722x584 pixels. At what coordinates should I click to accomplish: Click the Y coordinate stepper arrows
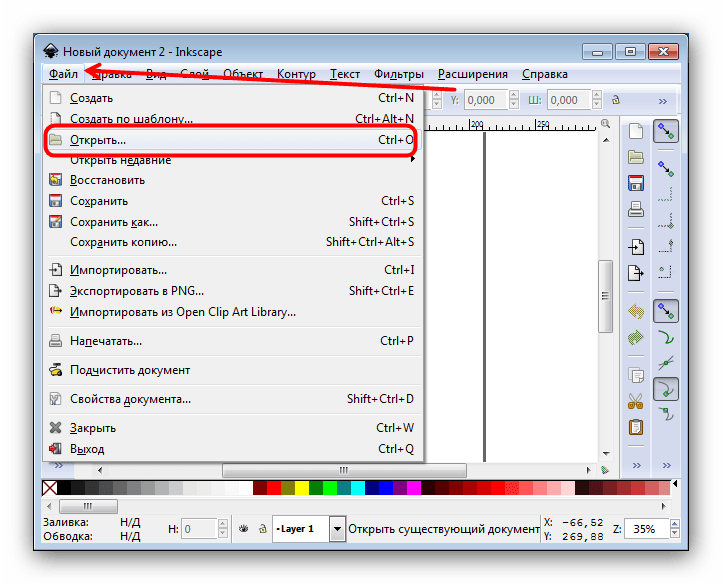click(x=514, y=100)
